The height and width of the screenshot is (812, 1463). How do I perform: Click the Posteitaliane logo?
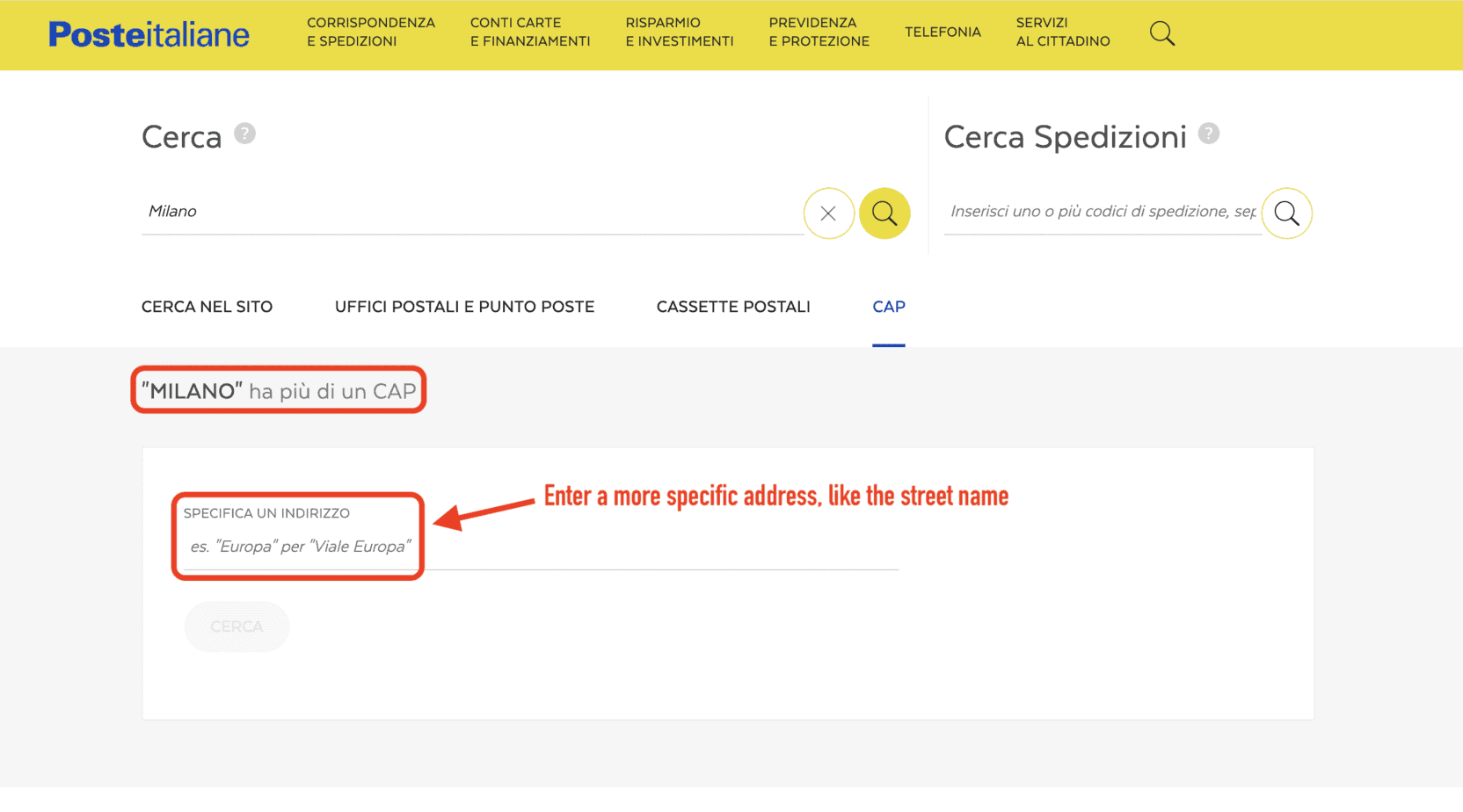(x=148, y=33)
